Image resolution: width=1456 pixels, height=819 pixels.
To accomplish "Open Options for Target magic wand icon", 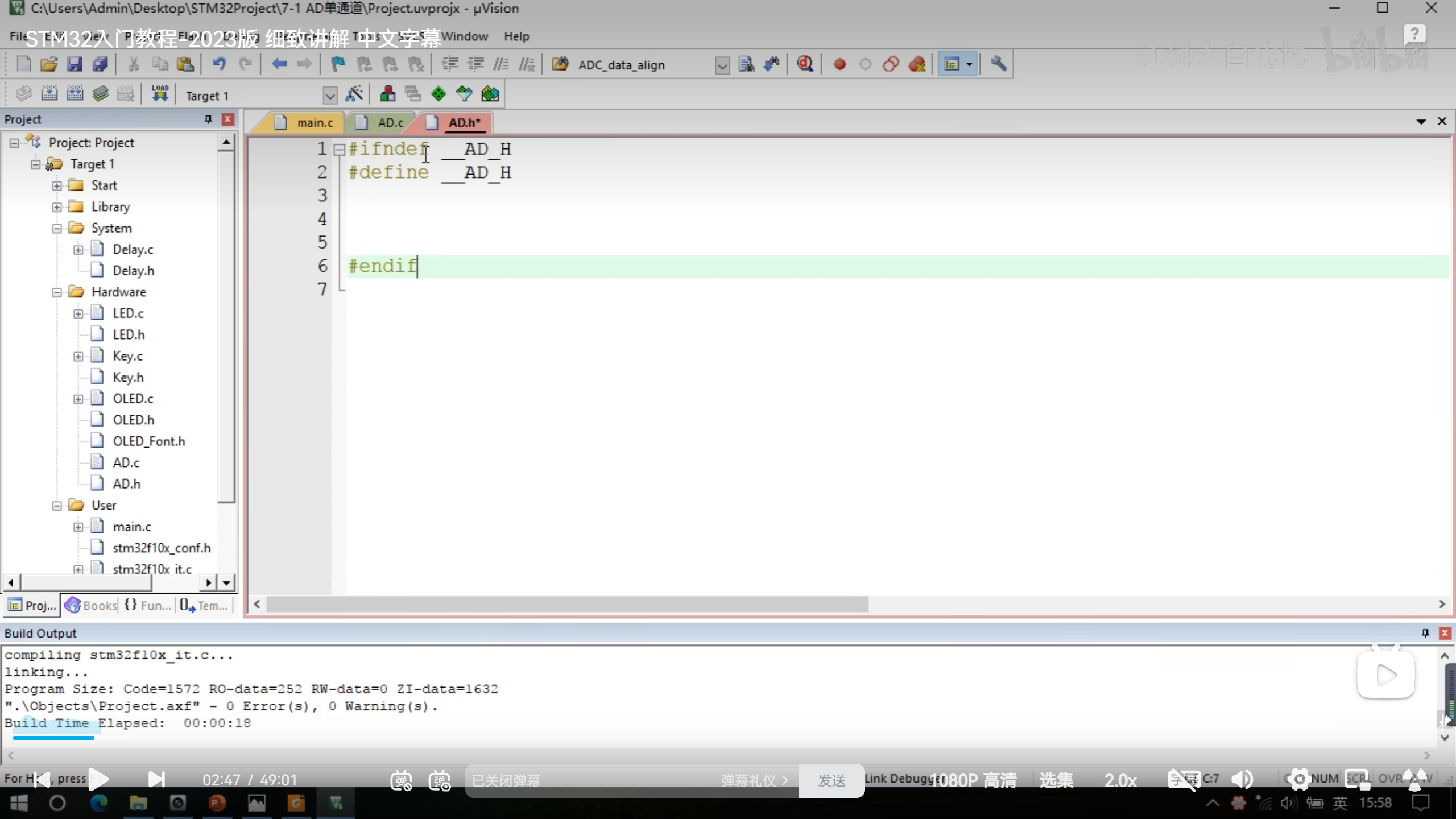I will tap(354, 94).
